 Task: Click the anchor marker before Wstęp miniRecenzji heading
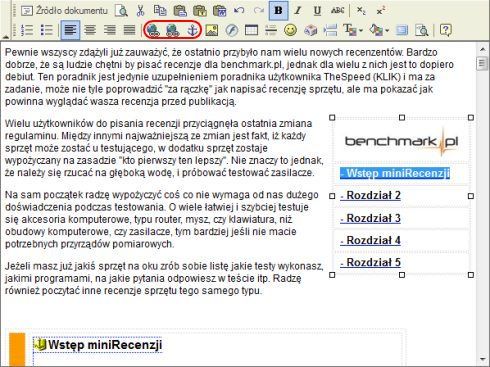click(x=40, y=344)
